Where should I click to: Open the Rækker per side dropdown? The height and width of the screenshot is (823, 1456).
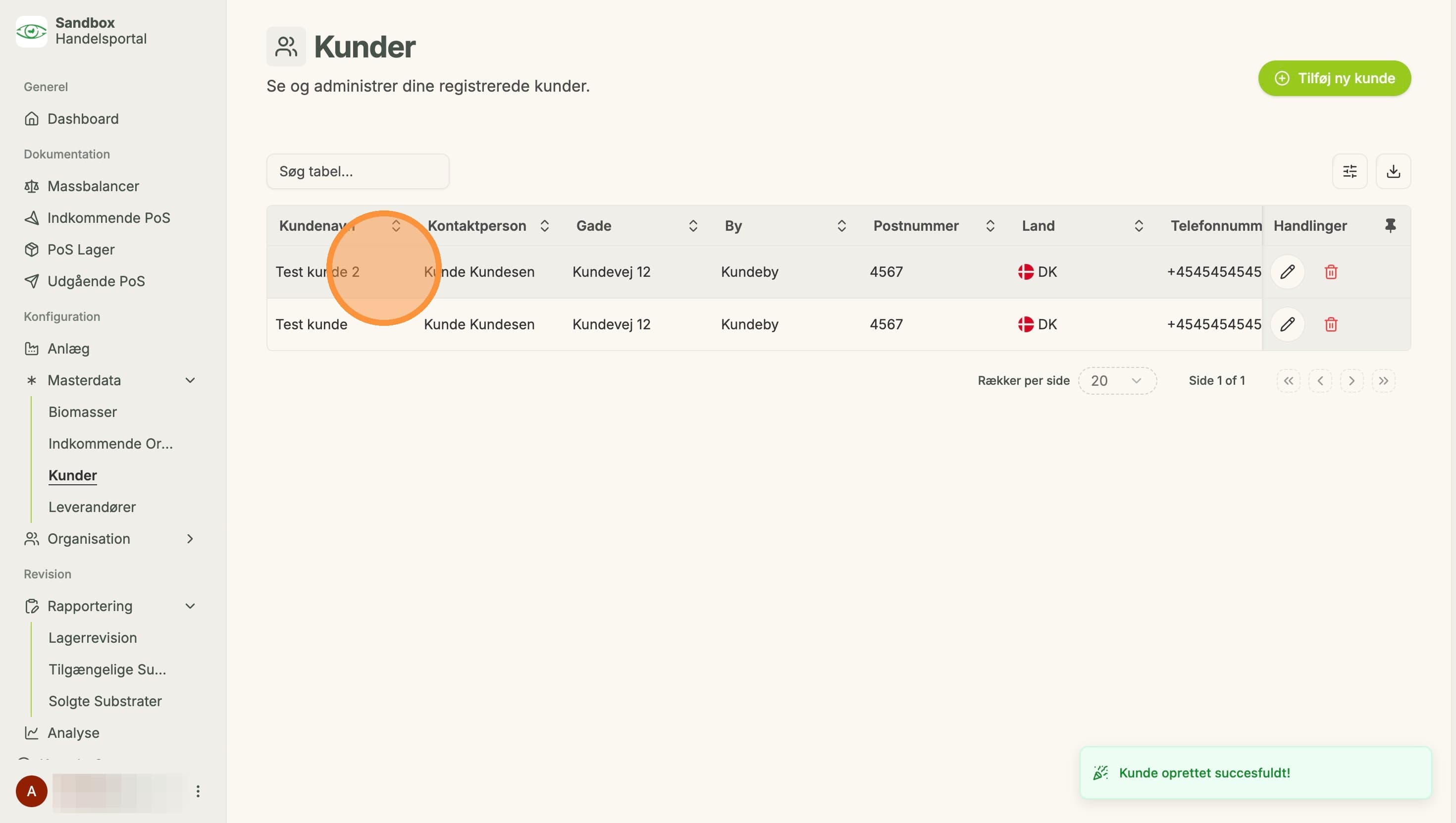1117,380
